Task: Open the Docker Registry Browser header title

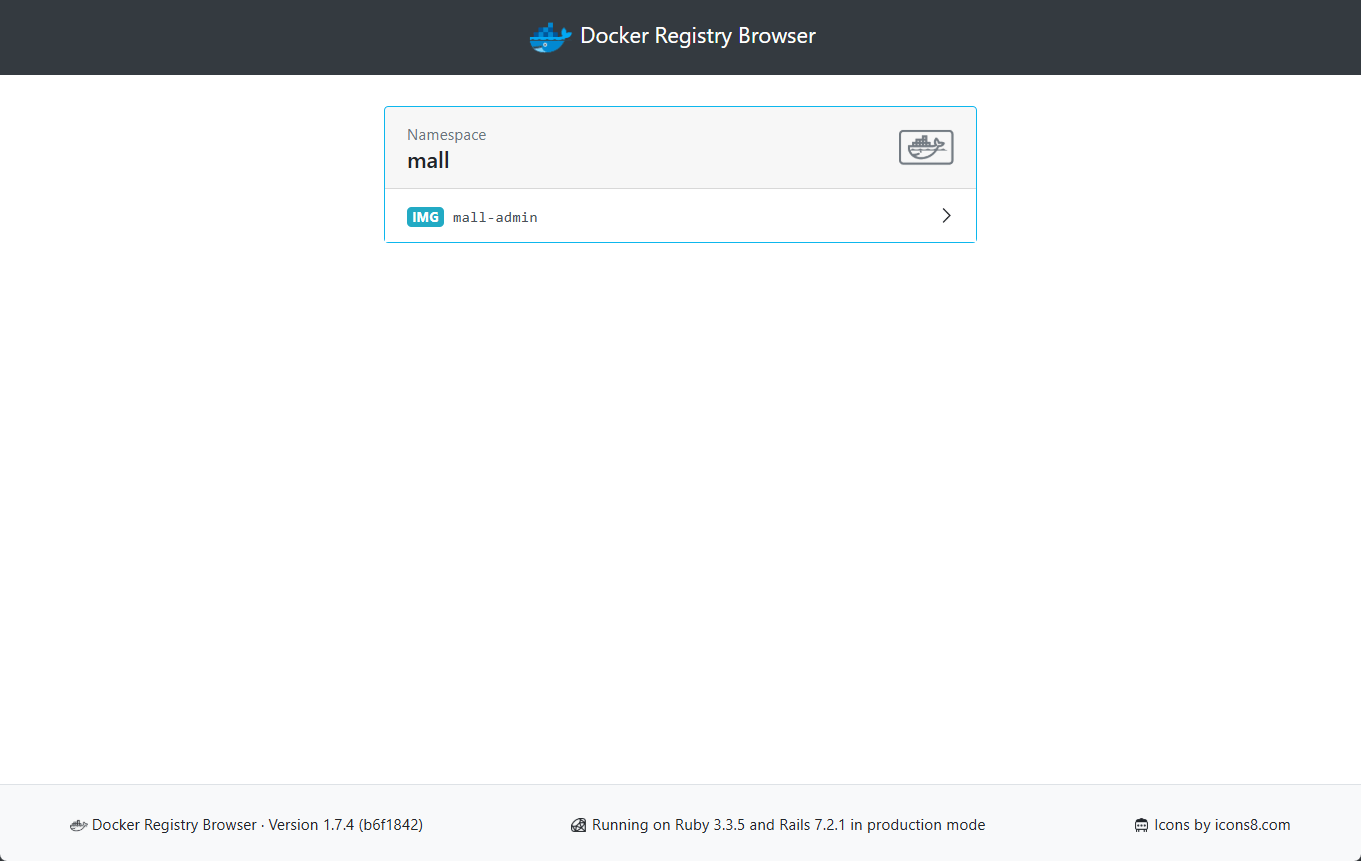Action: tap(697, 36)
